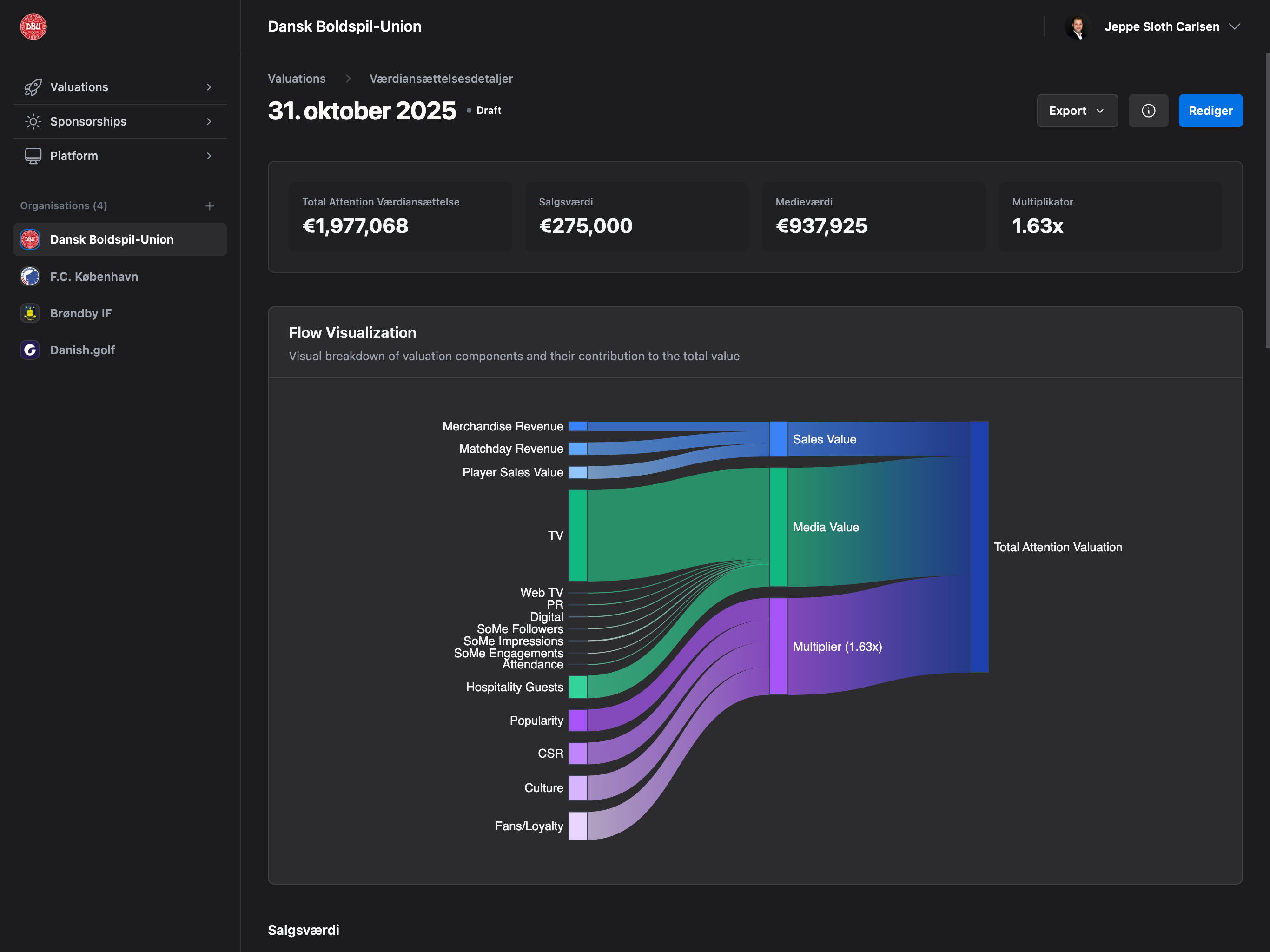
Task: Click the rocket icon beside Valuations
Action: click(33, 87)
